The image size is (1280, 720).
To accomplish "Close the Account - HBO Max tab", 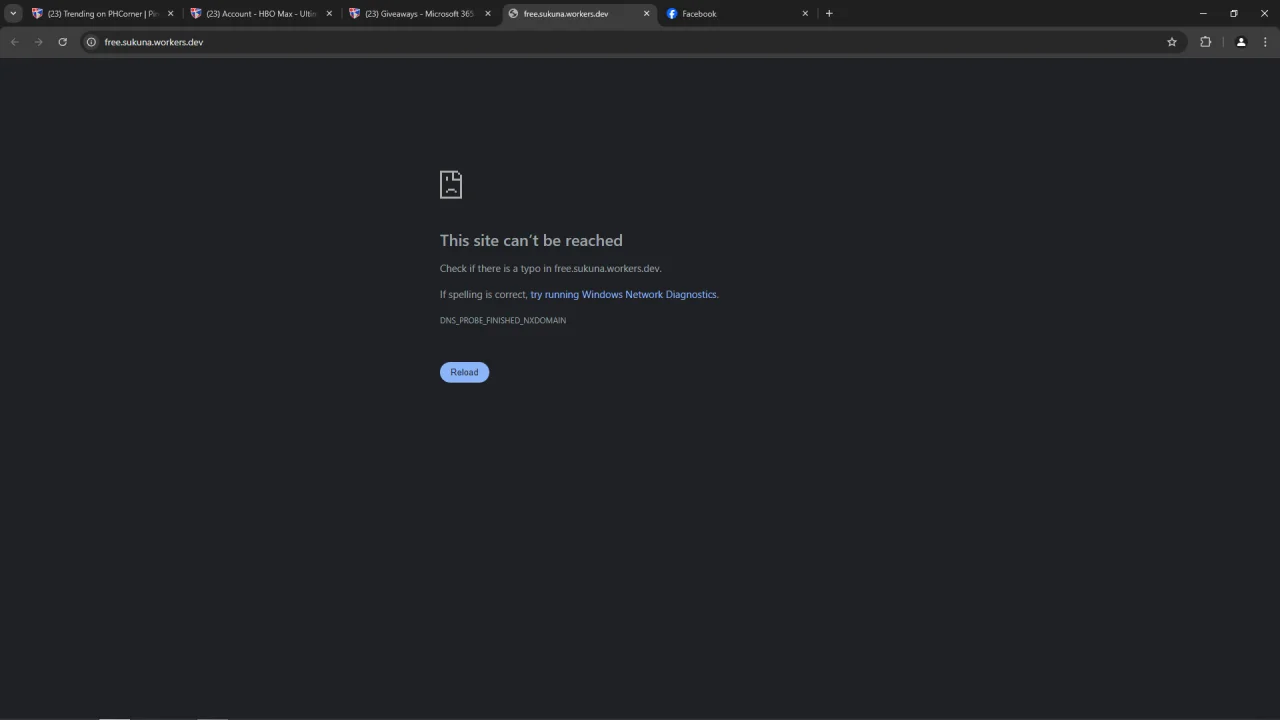I will [x=329, y=14].
